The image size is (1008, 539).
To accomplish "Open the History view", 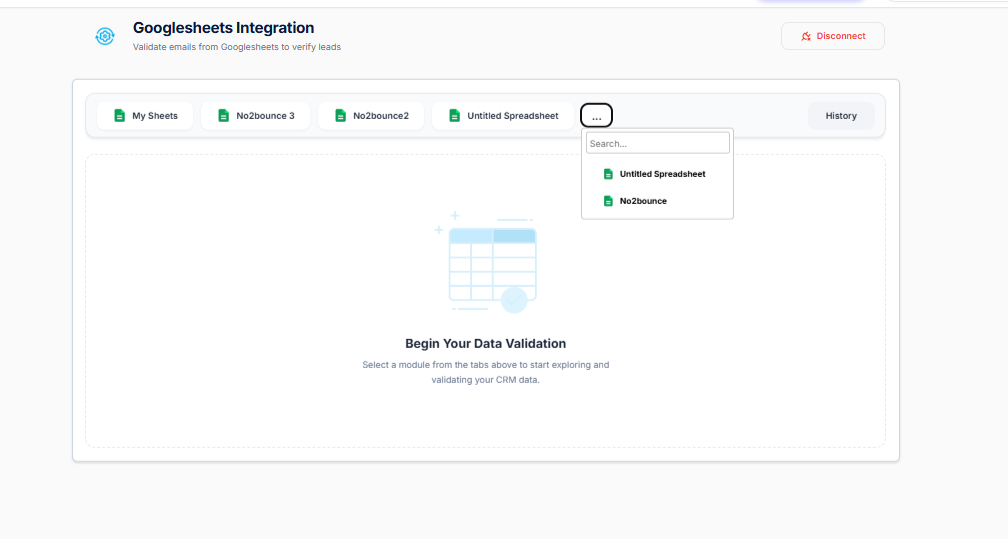I will pyautogui.click(x=841, y=116).
